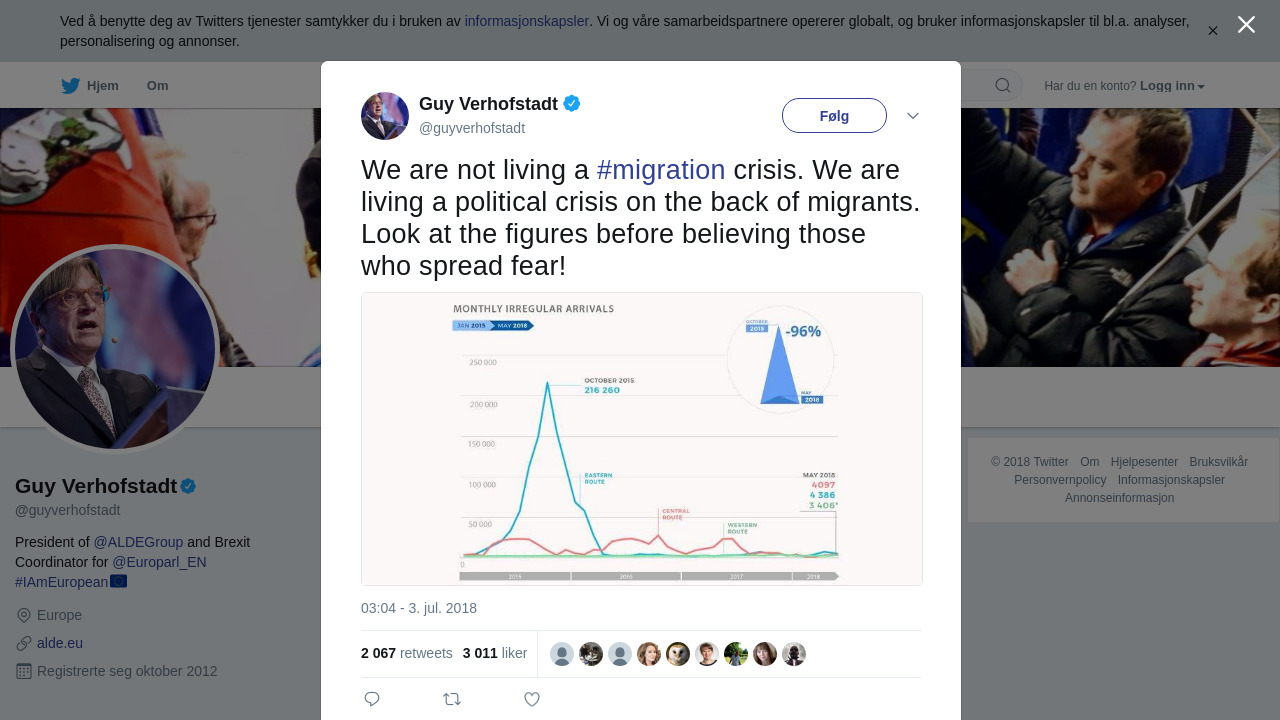
Task: Go to the Om menu item
Action: point(157,86)
